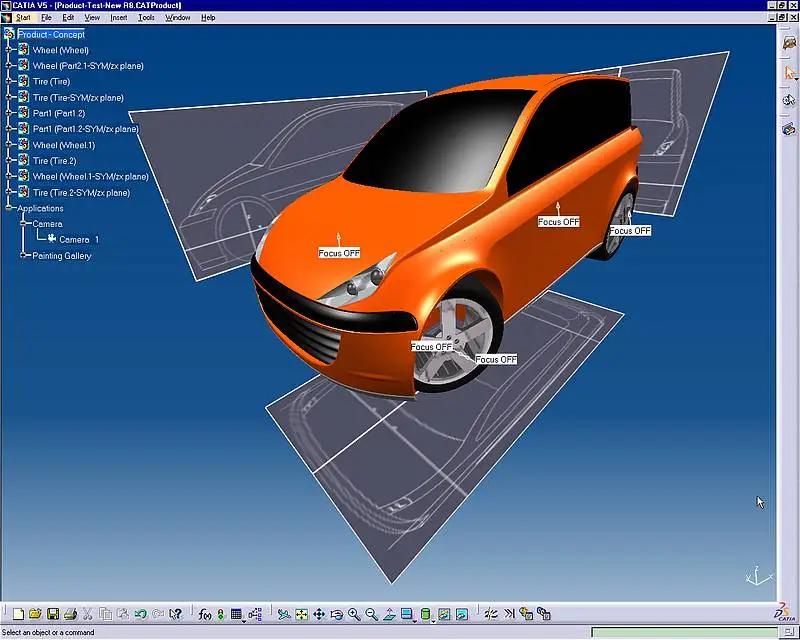Collapse the Applications tree node
The width and height of the screenshot is (800, 640).
click(8, 208)
